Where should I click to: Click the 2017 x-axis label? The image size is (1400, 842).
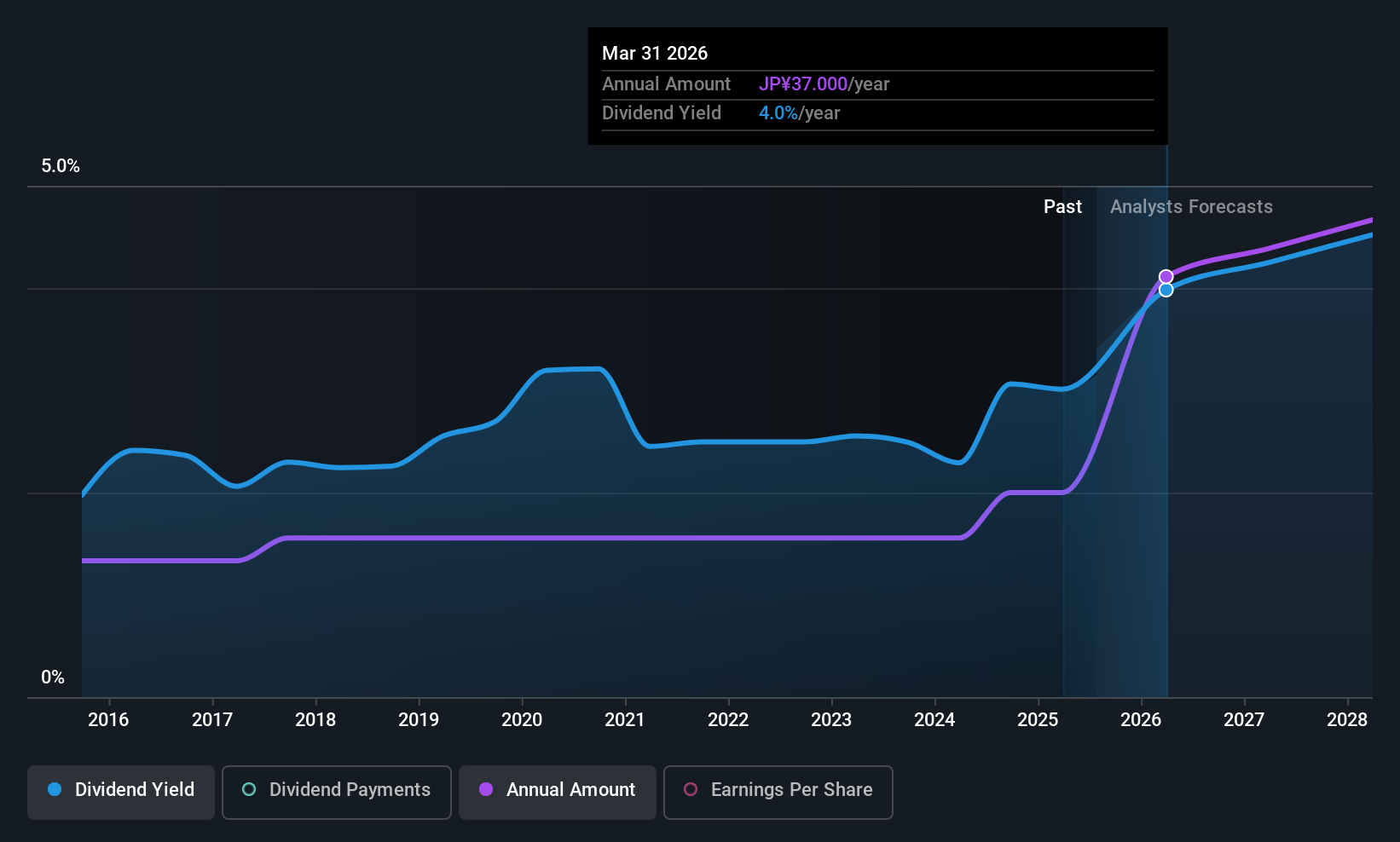pyautogui.click(x=212, y=720)
